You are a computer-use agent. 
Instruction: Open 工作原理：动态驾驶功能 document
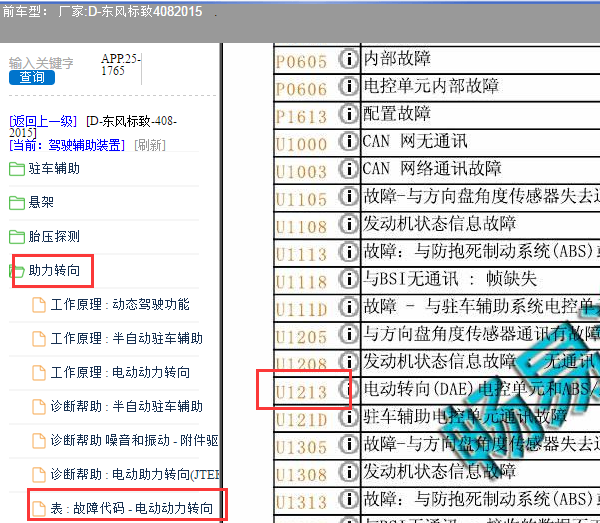click(x=120, y=305)
